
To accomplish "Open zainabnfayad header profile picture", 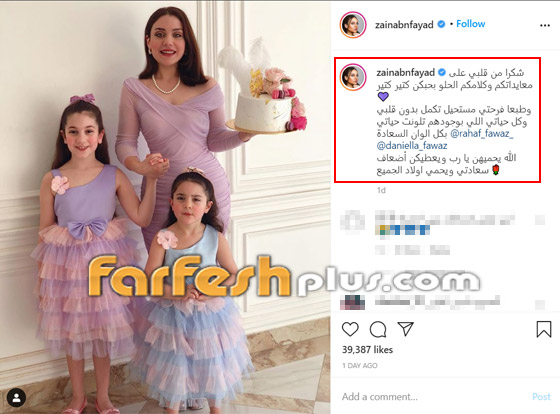I will (x=353, y=25).
